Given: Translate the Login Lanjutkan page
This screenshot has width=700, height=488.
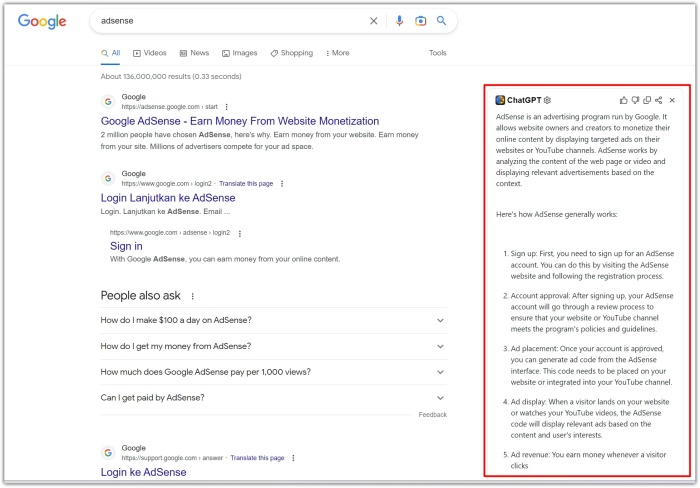Looking at the screenshot, I should (x=246, y=184).
